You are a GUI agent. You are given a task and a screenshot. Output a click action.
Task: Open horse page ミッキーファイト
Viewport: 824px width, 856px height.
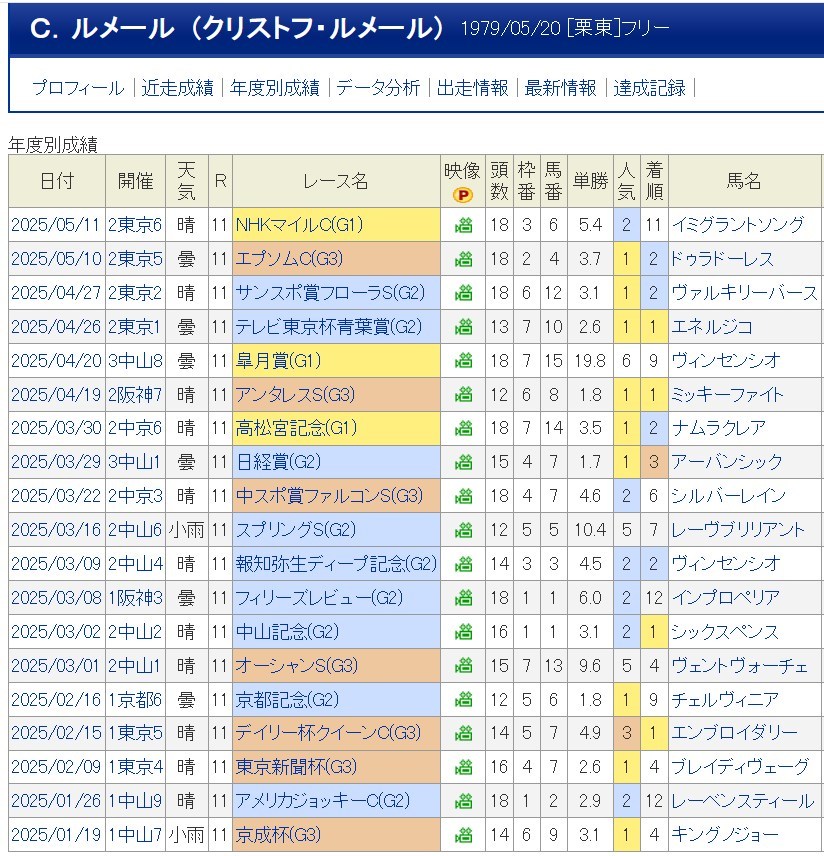[x=727, y=395]
